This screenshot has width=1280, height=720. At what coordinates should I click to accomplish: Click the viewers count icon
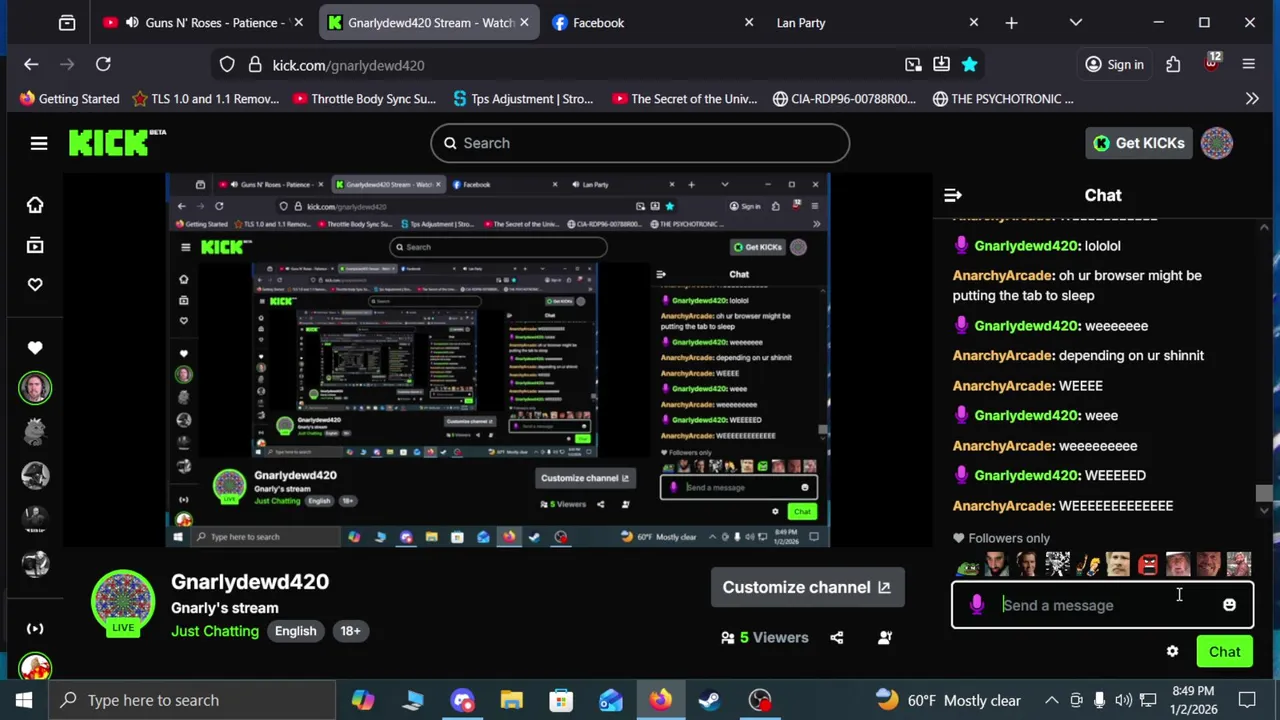click(728, 638)
